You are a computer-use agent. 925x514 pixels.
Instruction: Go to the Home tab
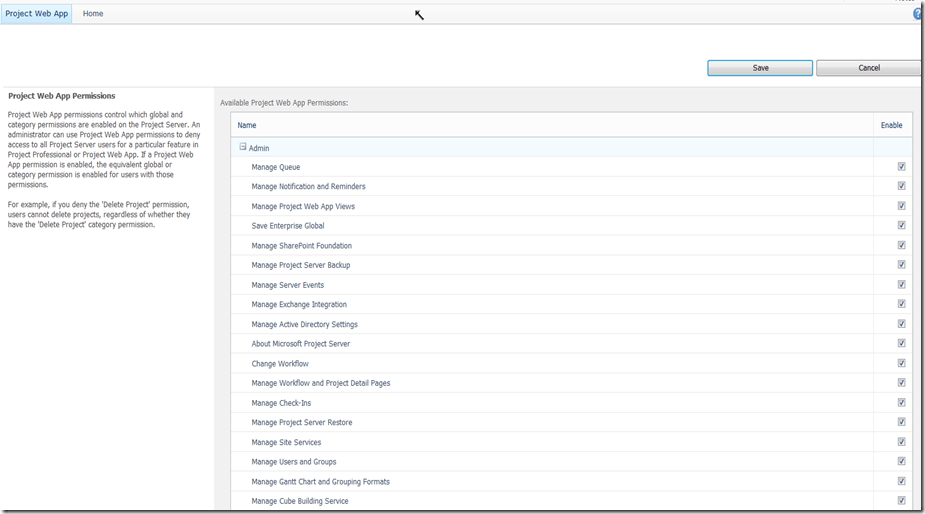point(93,14)
